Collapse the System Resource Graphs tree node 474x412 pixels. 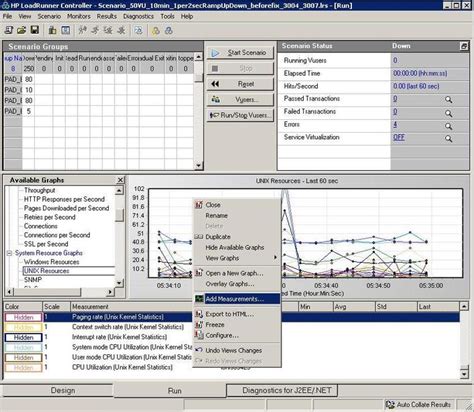[9, 253]
